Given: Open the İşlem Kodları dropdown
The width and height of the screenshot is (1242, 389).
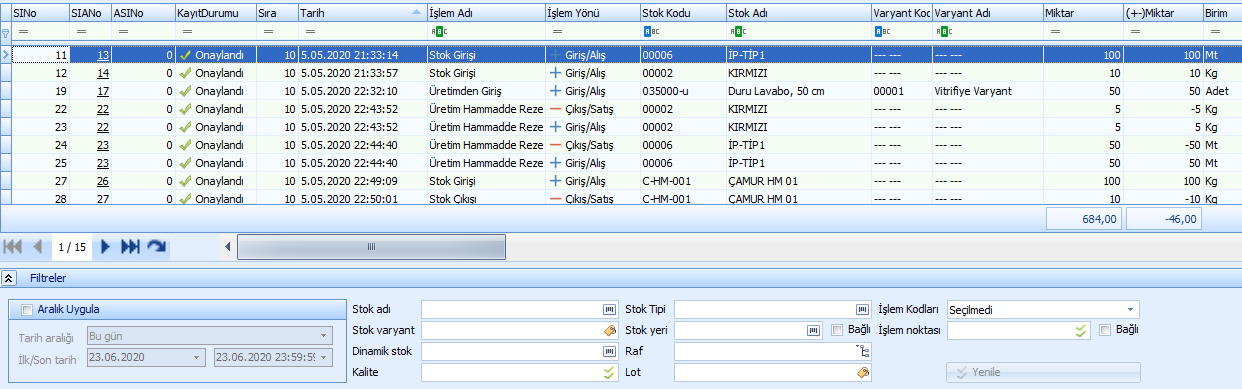Looking at the screenshot, I should click(1131, 310).
